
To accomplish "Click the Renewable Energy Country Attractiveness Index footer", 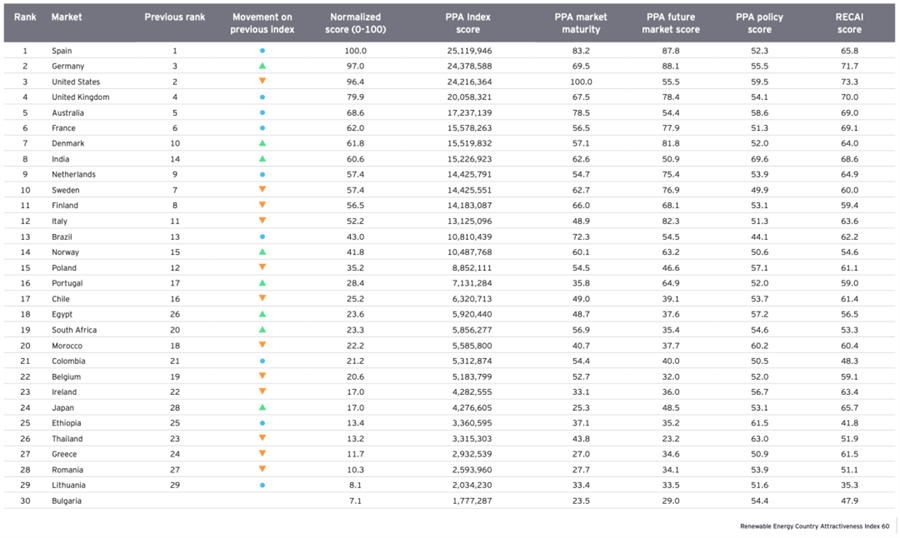I will [x=814, y=526].
